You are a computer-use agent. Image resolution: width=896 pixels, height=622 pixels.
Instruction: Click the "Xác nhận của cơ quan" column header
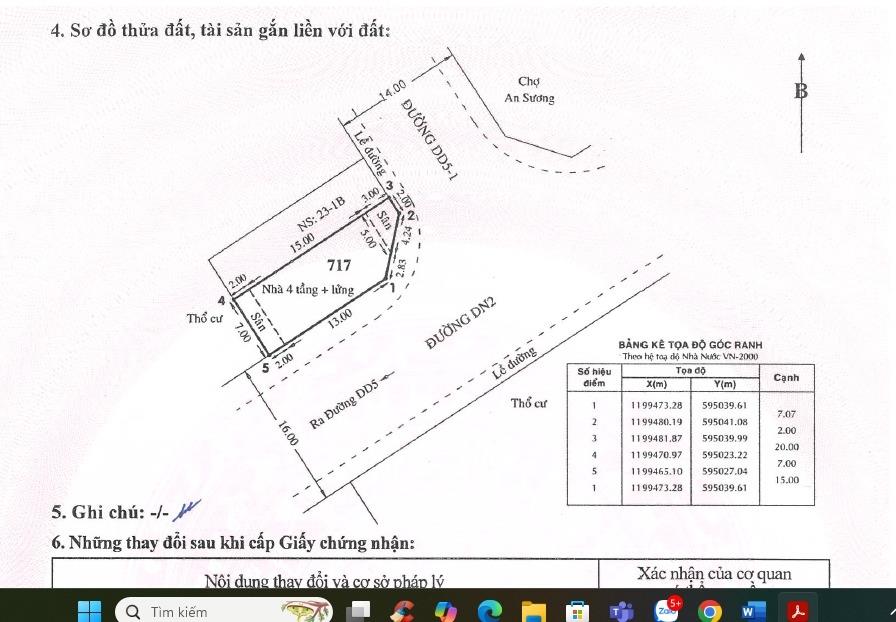pyautogui.click(x=713, y=574)
